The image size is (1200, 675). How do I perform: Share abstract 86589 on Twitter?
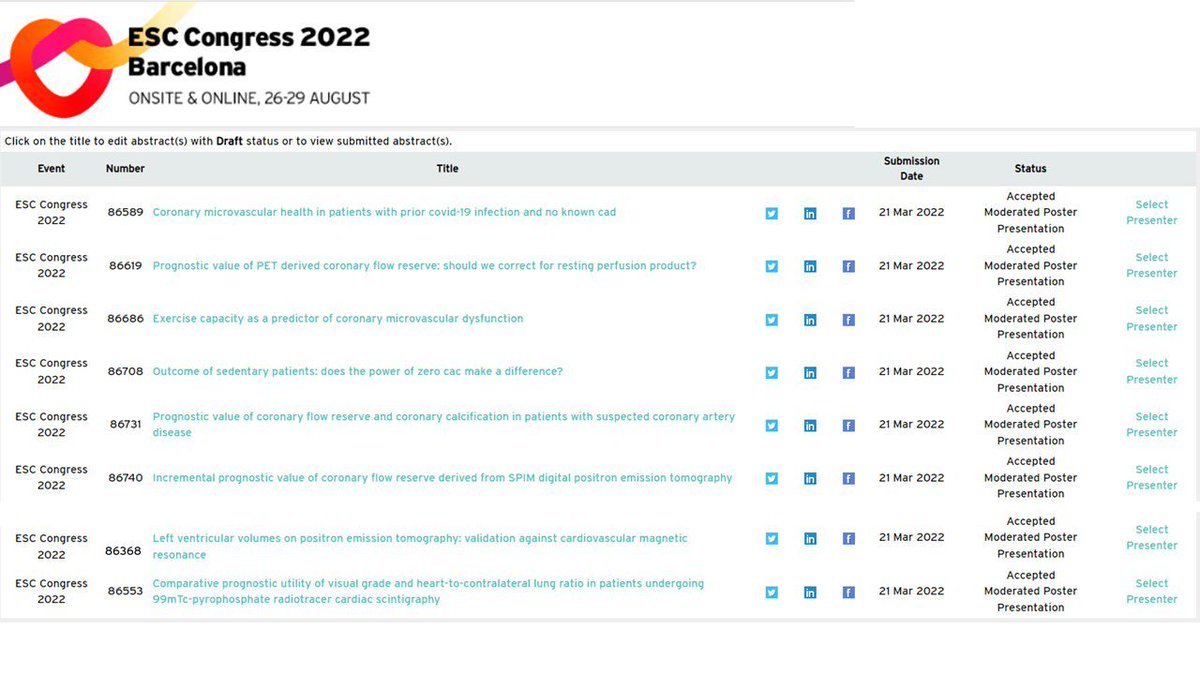[x=771, y=213]
